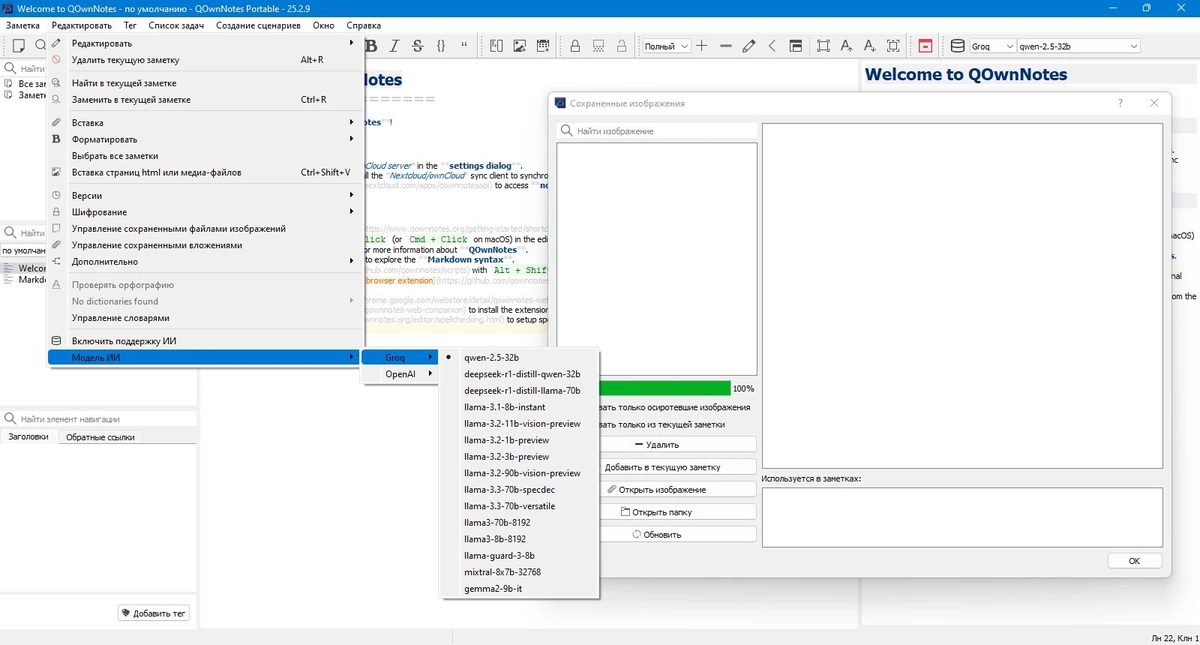1200x645 pixels.
Task: Choose Управление сохраненными файлами изображений
Action: (x=205, y=229)
